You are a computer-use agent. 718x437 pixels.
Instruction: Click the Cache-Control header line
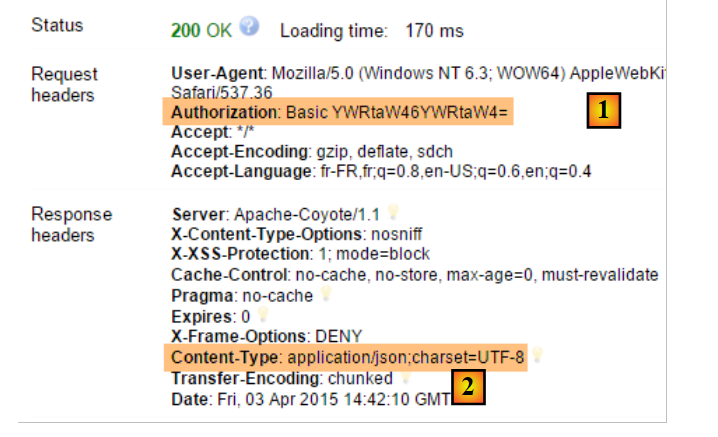414,274
